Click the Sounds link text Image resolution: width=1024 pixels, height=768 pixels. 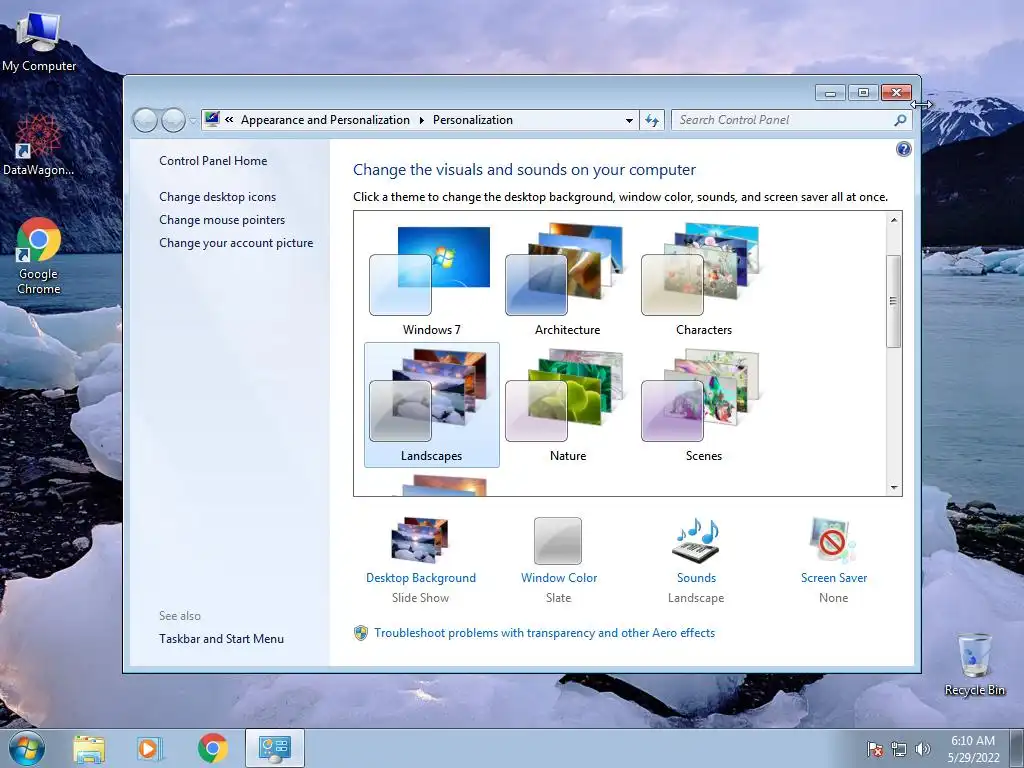coord(696,578)
